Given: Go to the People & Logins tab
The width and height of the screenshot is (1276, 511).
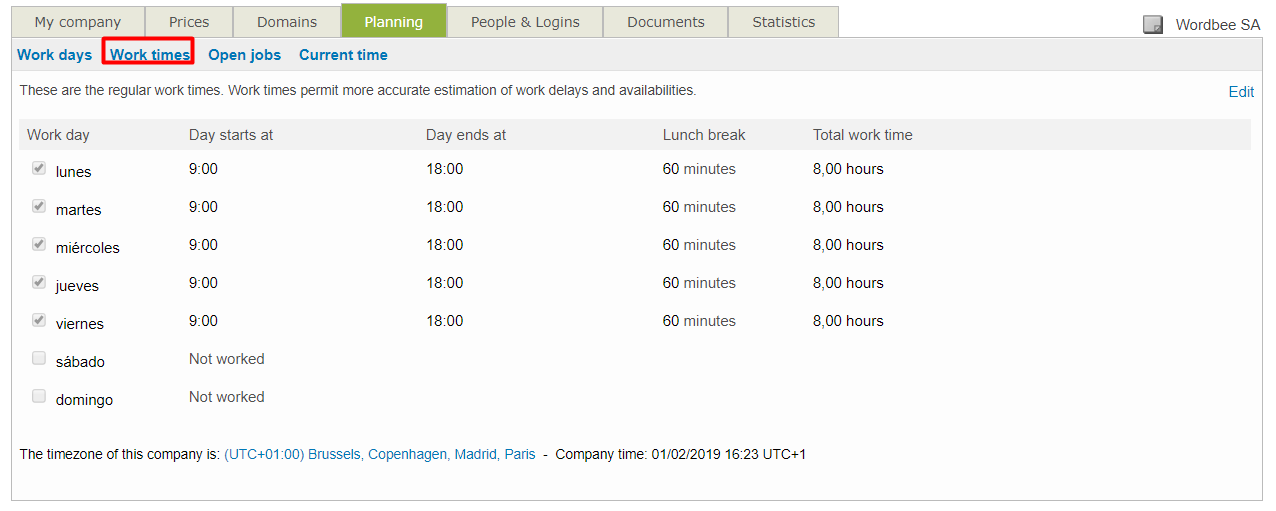Looking at the screenshot, I should (525, 22).
